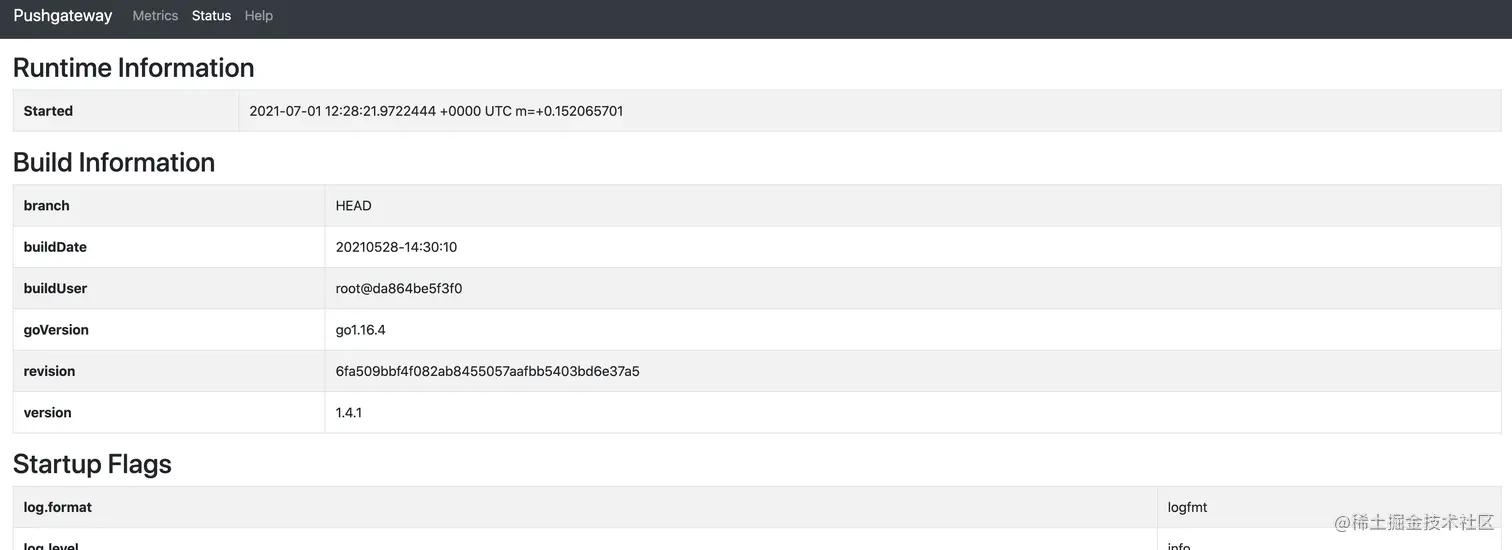Click the Build Information heading
Image resolution: width=1512 pixels, height=550 pixels.
pyautogui.click(x=114, y=163)
